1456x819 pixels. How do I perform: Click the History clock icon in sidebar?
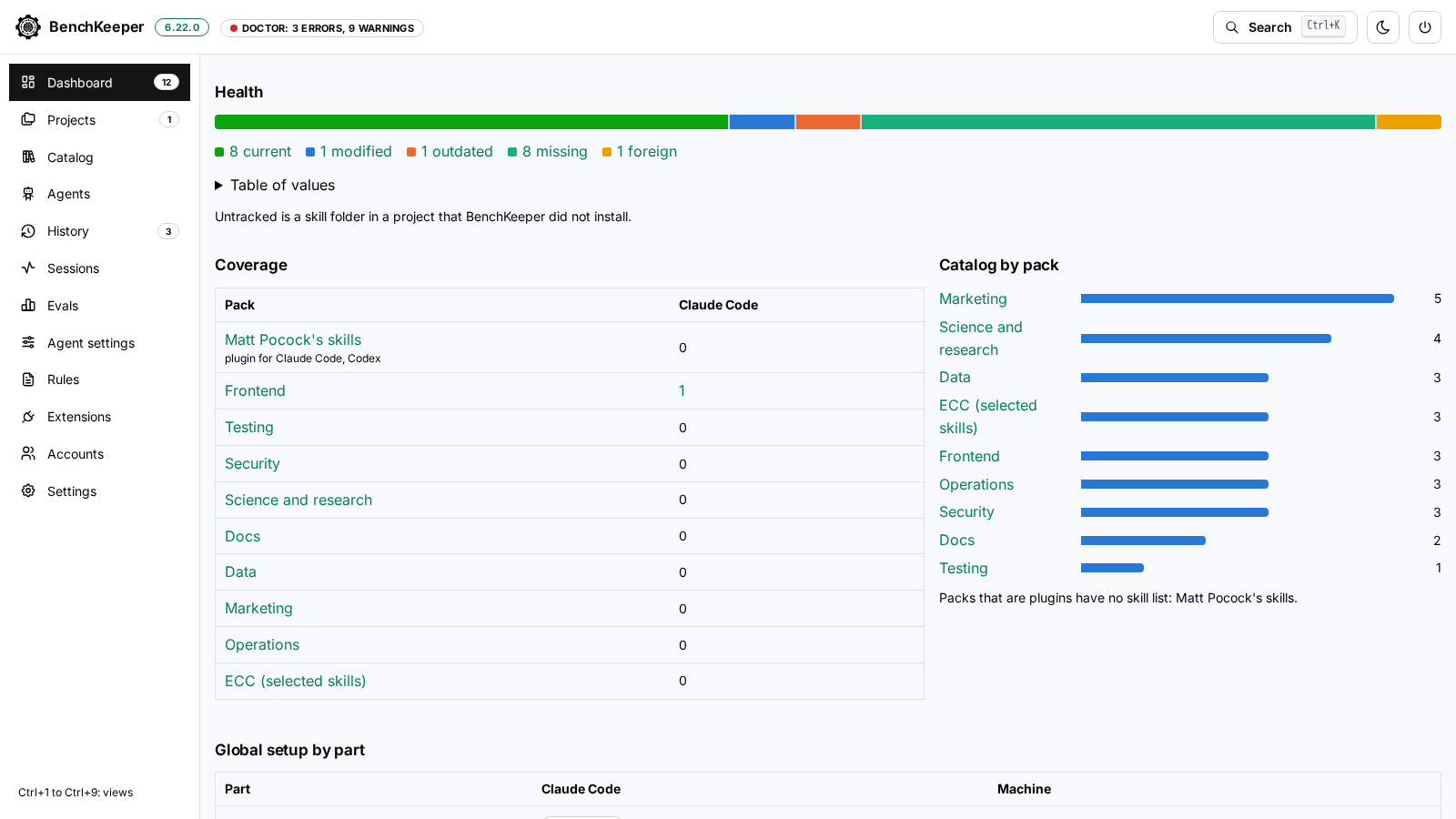coord(28,231)
